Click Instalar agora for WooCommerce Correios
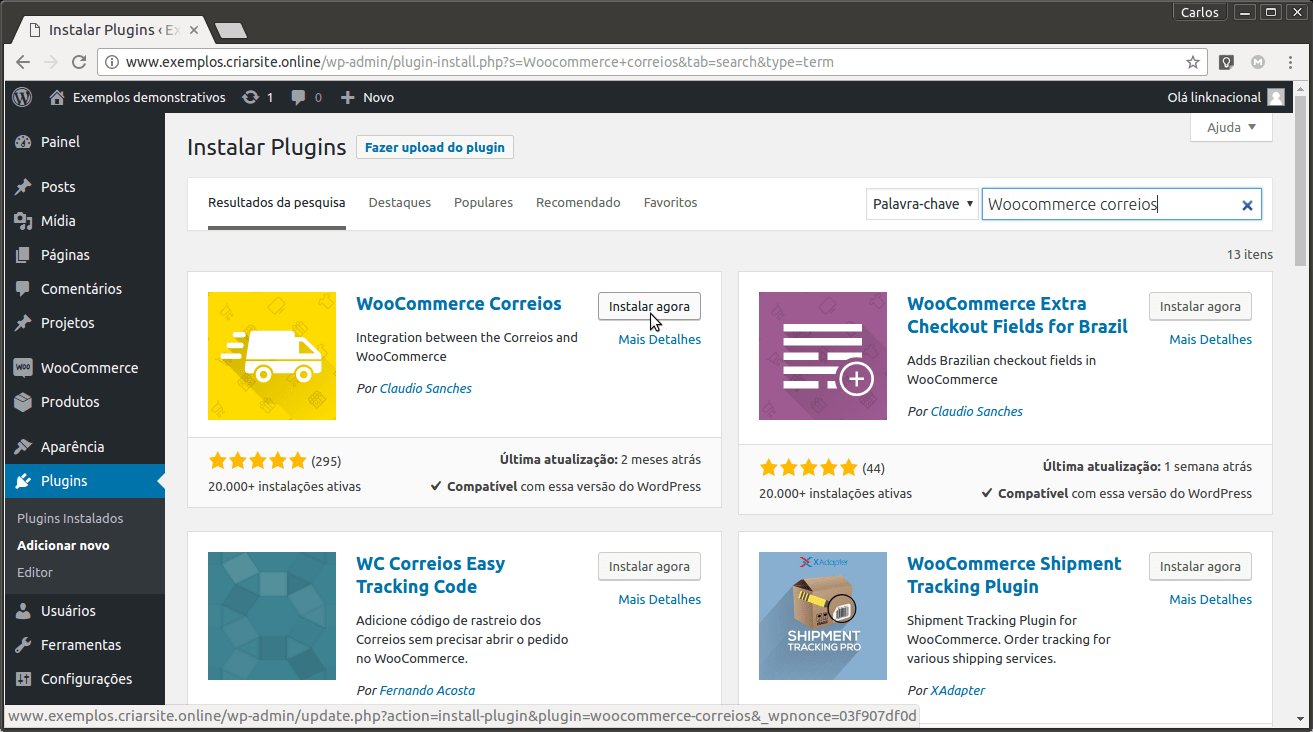The image size is (1313, 732). point(649,306)
